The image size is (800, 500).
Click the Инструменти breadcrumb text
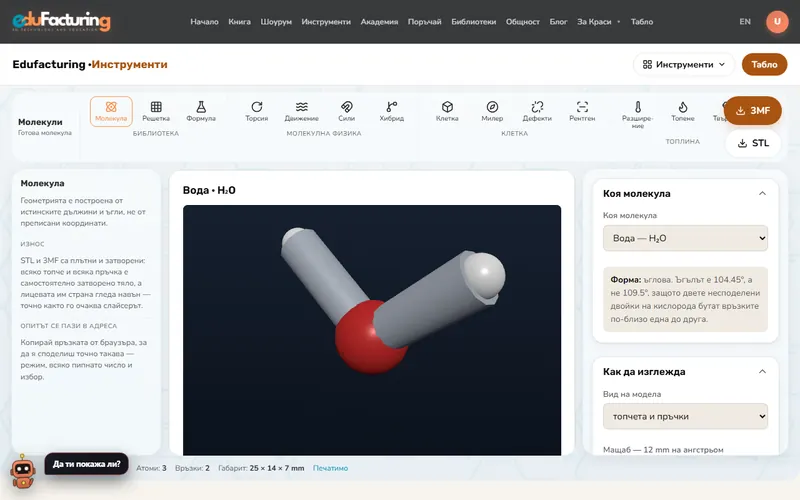pyautogui.click(x=129, y=64)
